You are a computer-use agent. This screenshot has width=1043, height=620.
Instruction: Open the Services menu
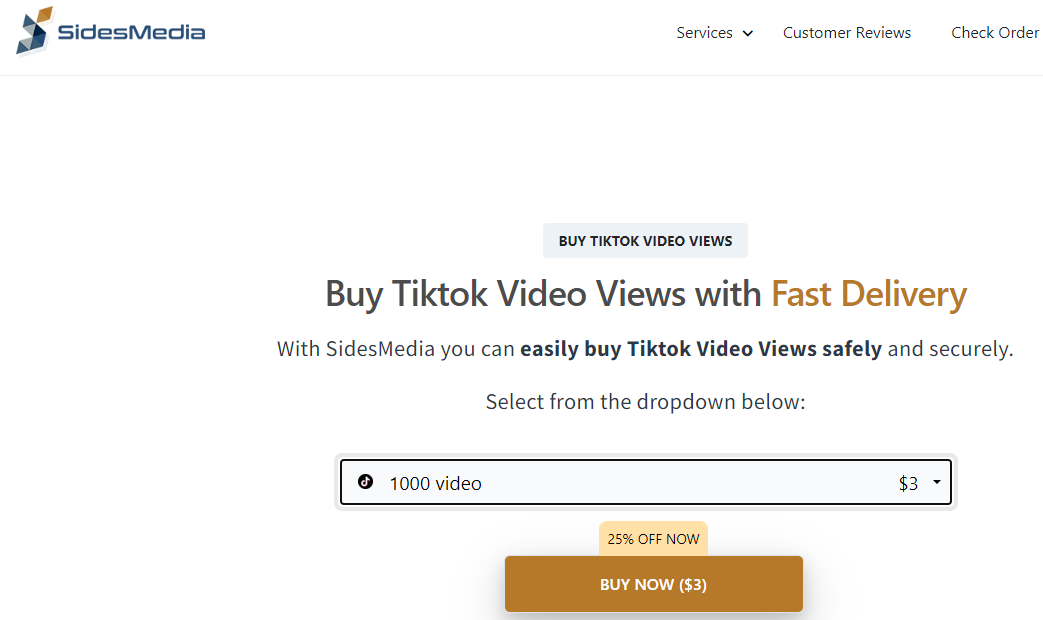pos(704,33)
